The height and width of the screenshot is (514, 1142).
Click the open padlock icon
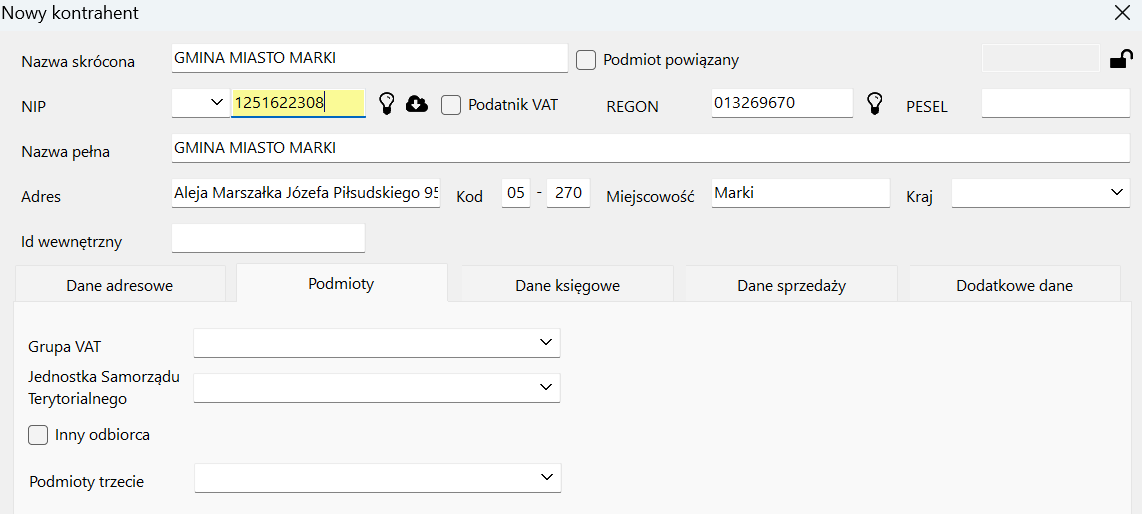point(1121,60)
